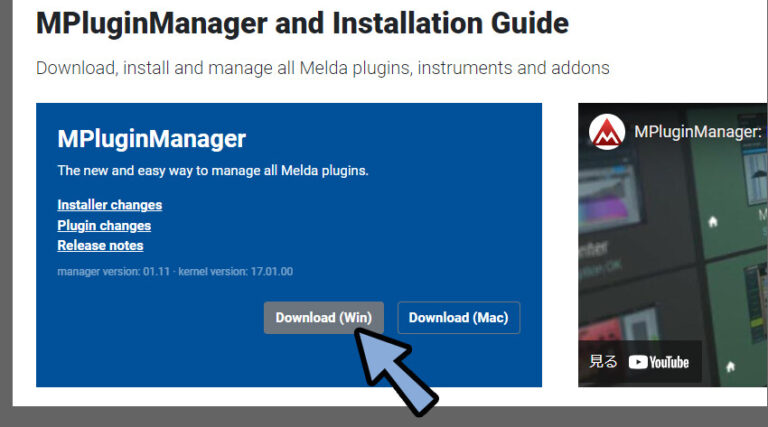Click the large blue arrow pointer graphic

(x=393, y=372)
